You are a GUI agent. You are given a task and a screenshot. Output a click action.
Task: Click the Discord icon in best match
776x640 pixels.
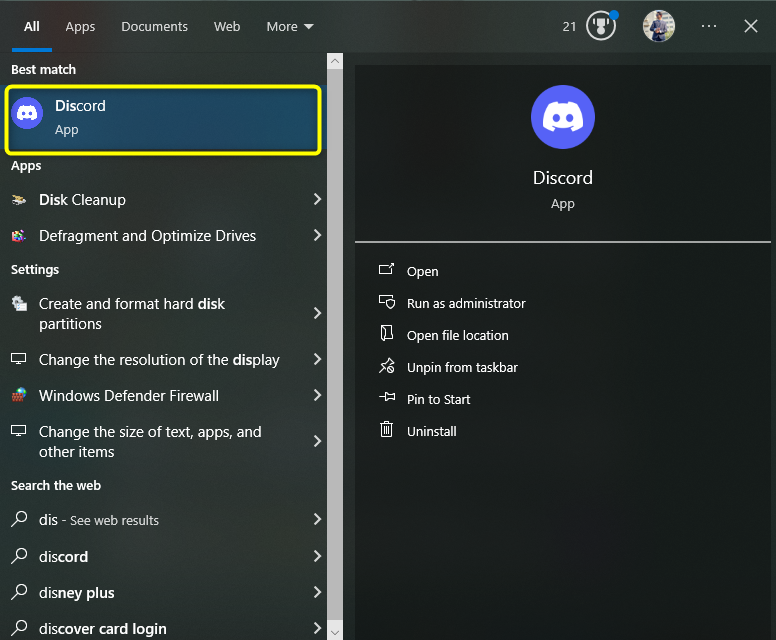[x=27, y=113]
